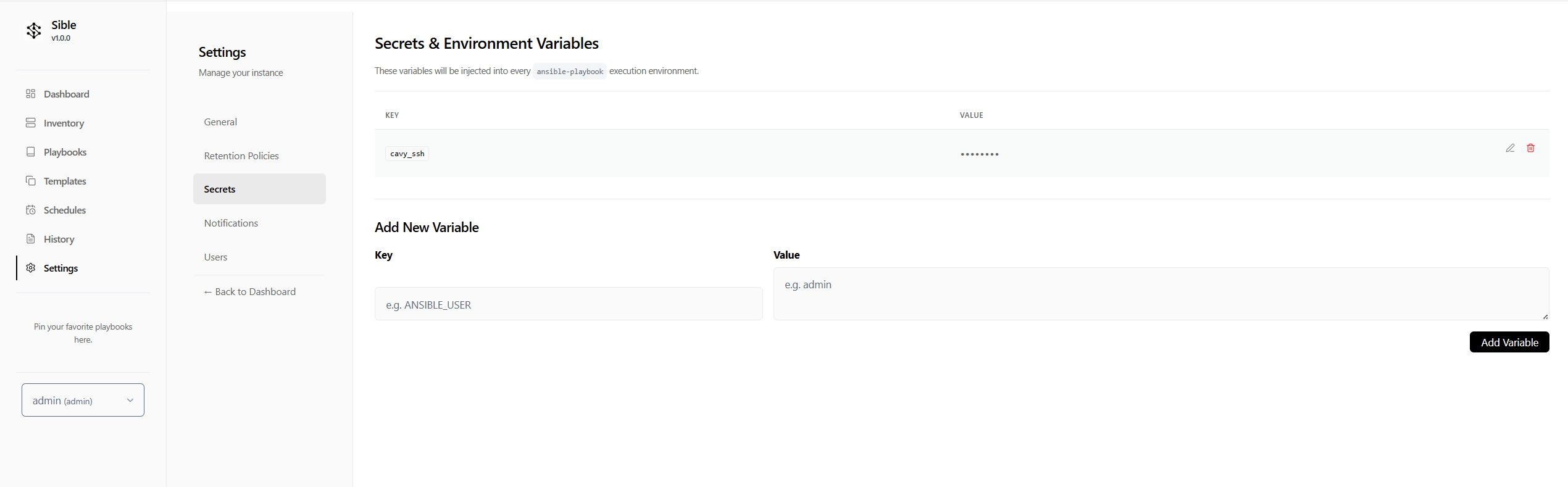Delete the cavy_ssh secret with trash icon
This screenshot has width=1568, height=487.
tap(1530, 148)
